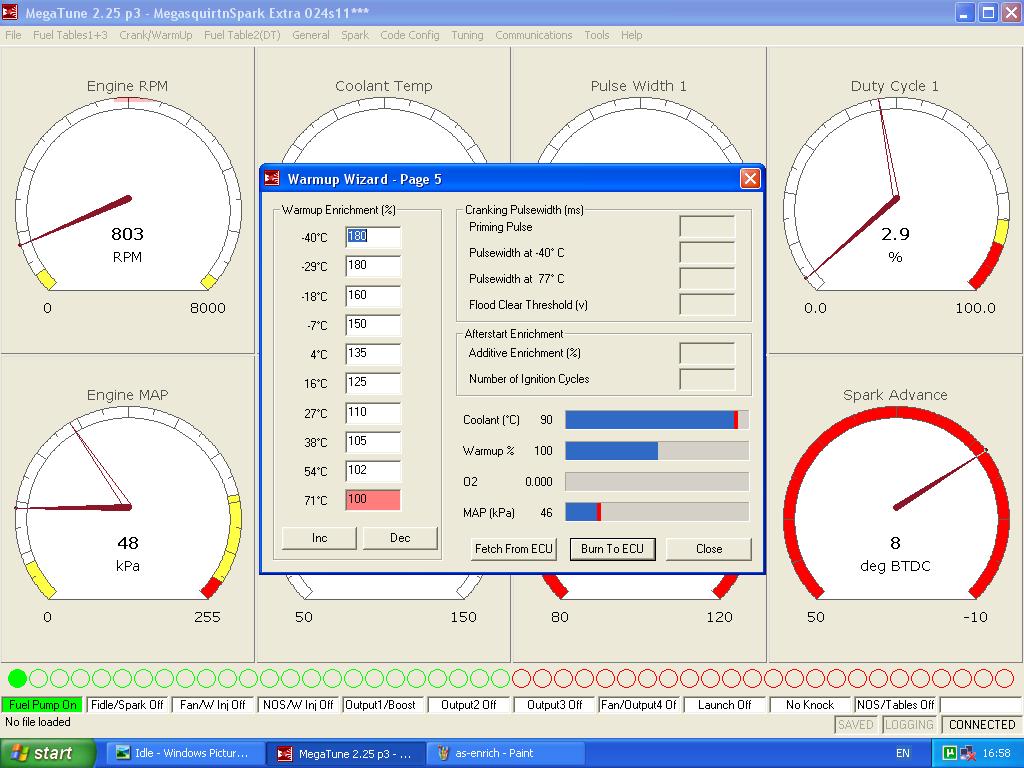
Task: Close the Warmup Wizard dialog
Action: [750, 179]
